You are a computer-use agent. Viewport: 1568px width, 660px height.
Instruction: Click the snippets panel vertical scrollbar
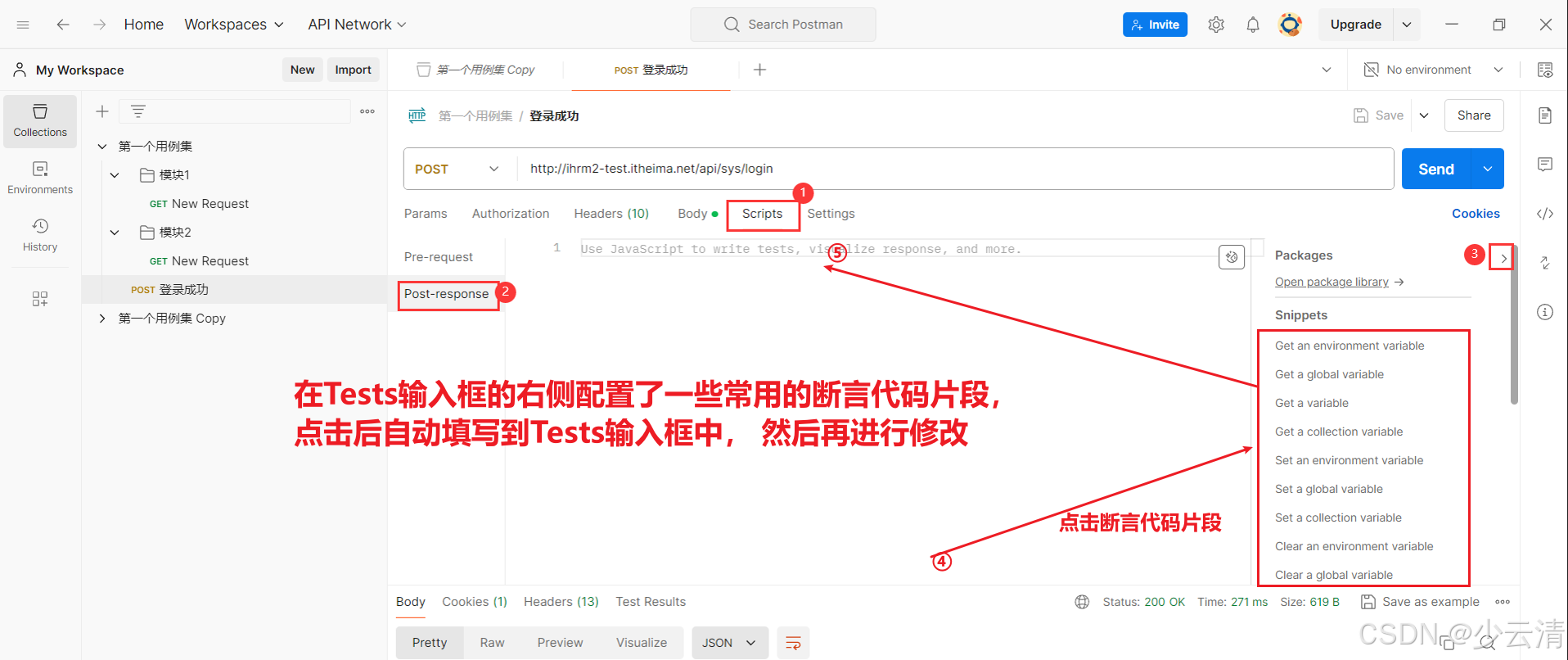(1514, 323)
